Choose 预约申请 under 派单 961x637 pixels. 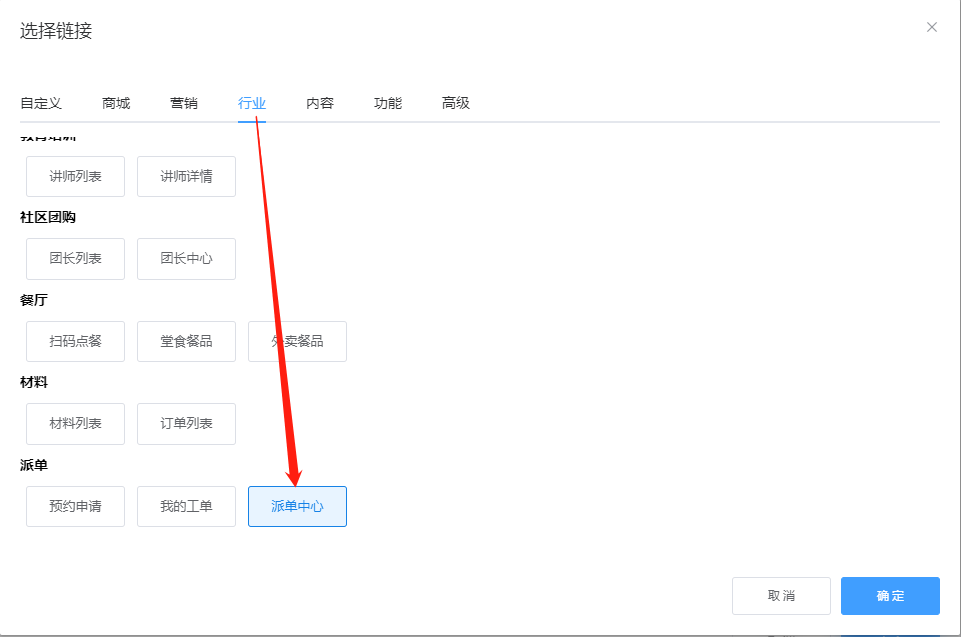click(74, 506)
